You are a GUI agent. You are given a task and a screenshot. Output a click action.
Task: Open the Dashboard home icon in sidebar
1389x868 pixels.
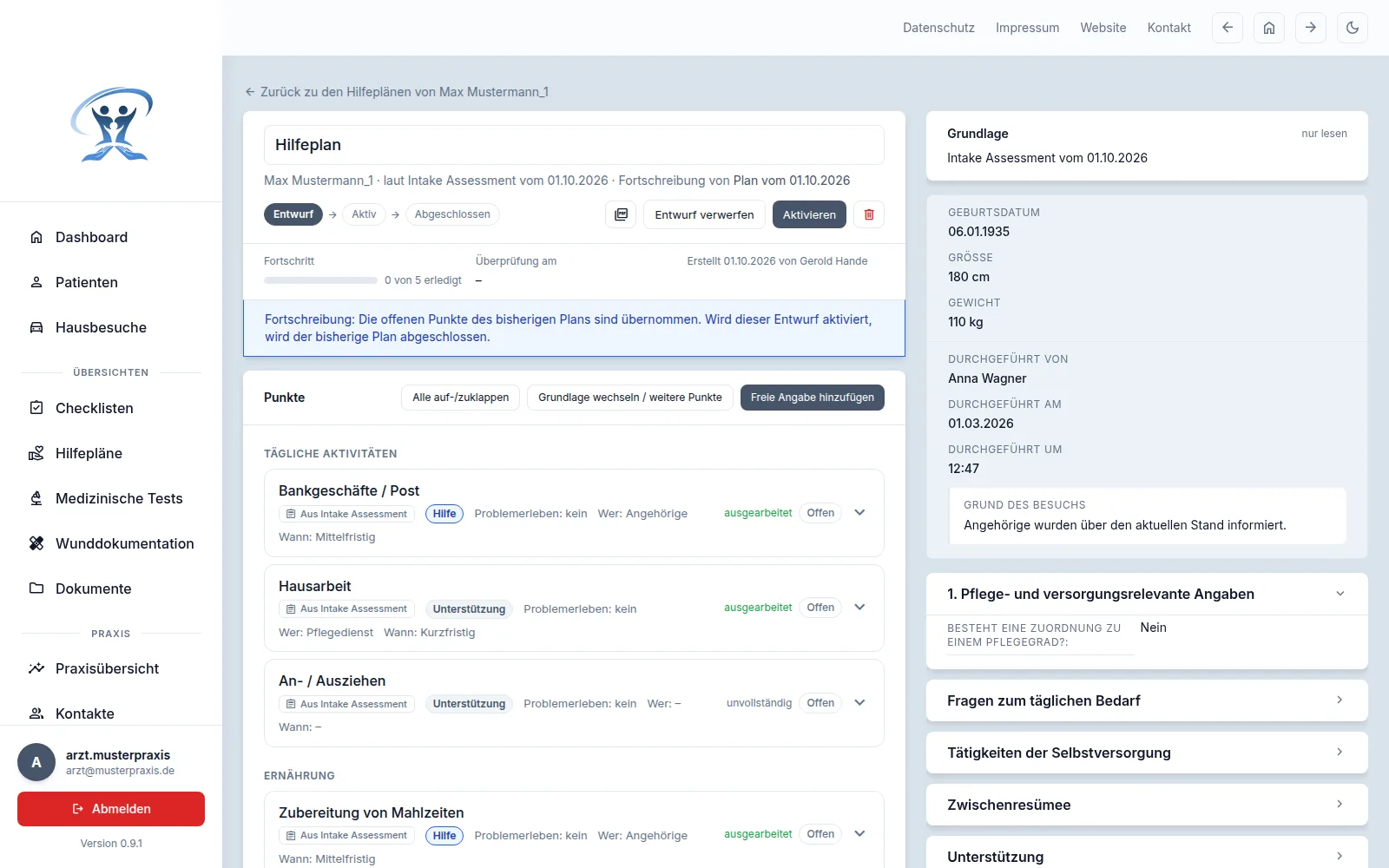pyautogui.click(x=36, y=237)
